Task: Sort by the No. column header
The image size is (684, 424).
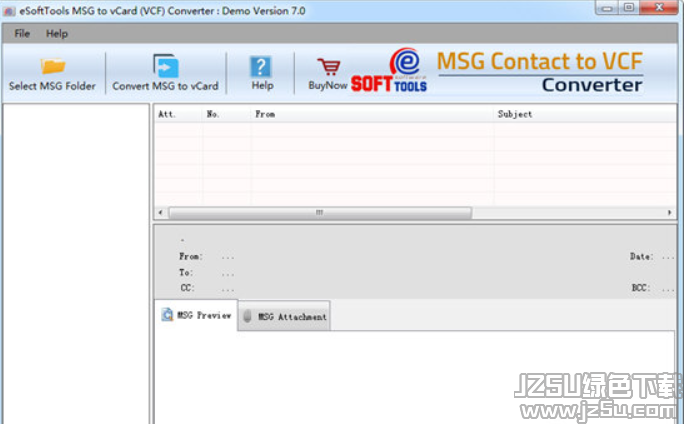Action: tap(227, 114)
